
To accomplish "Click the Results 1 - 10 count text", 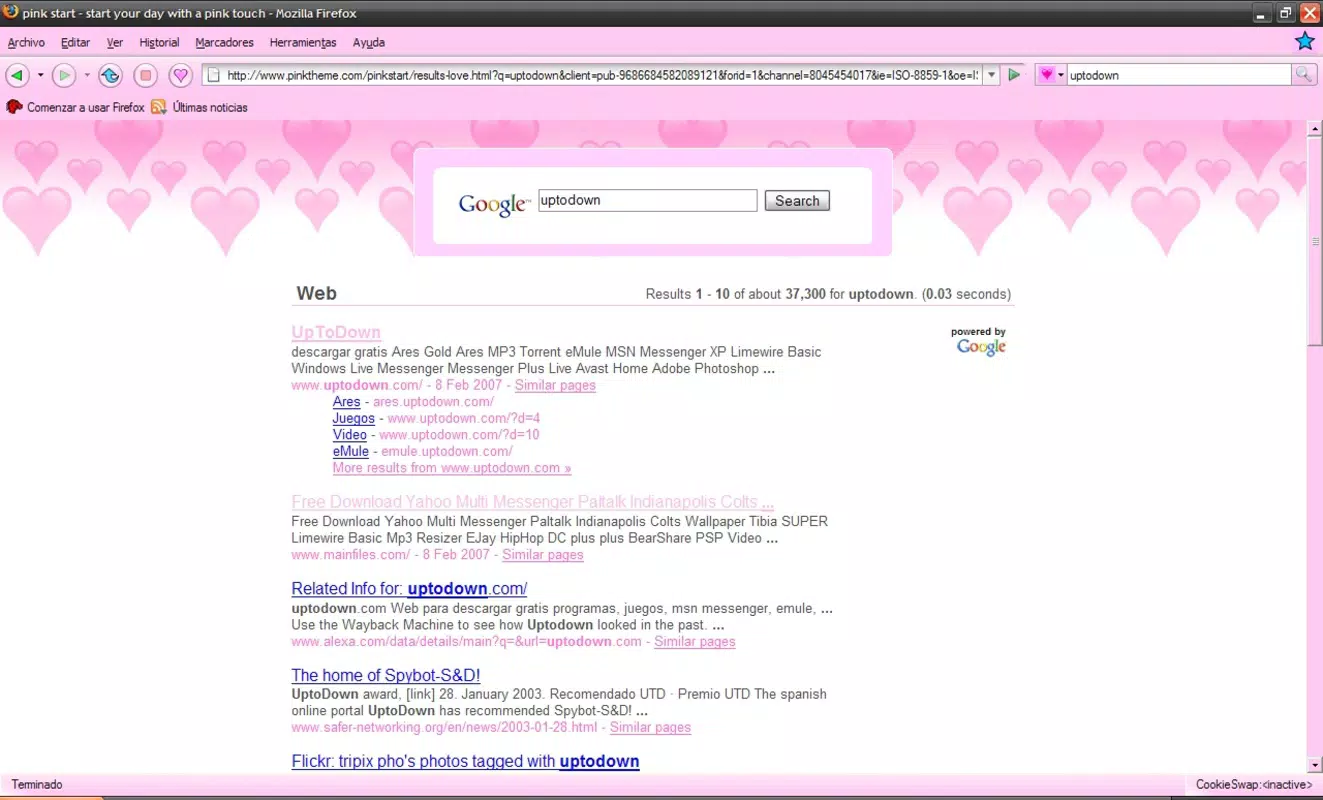I will (x=828, y=294).
